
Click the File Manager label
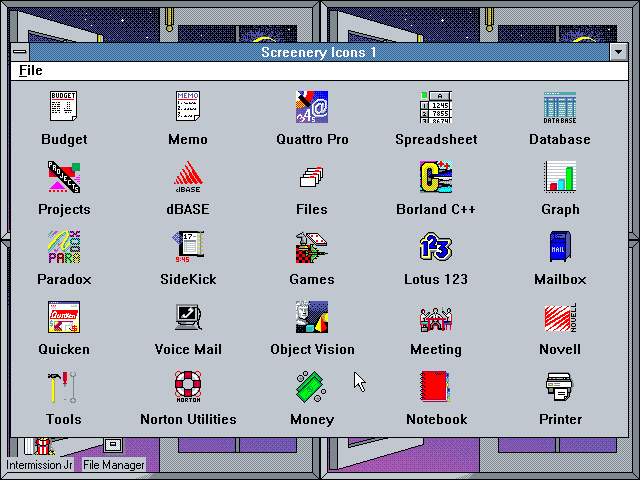[113, 465]
